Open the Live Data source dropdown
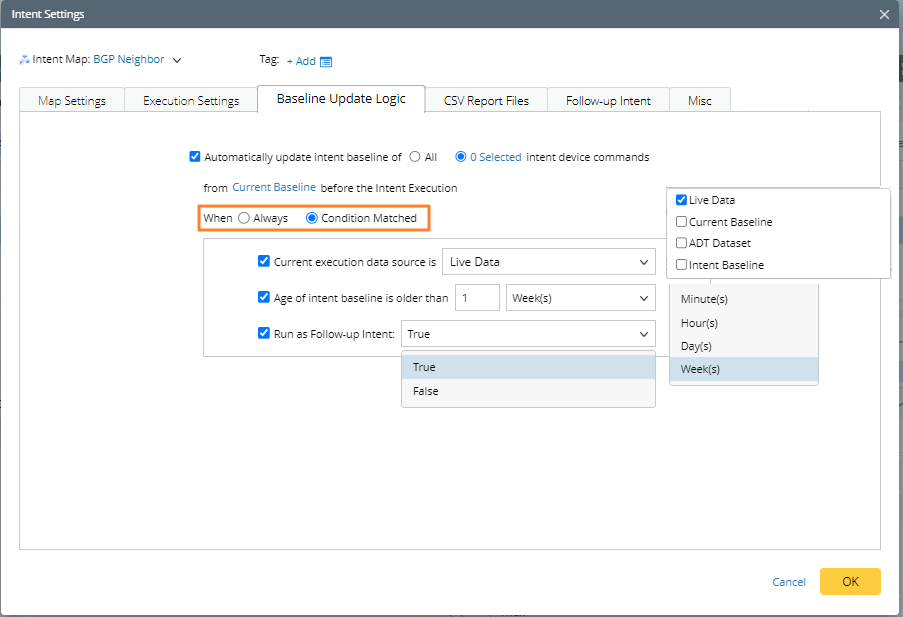The image size is (903, 617). point(548,262)
